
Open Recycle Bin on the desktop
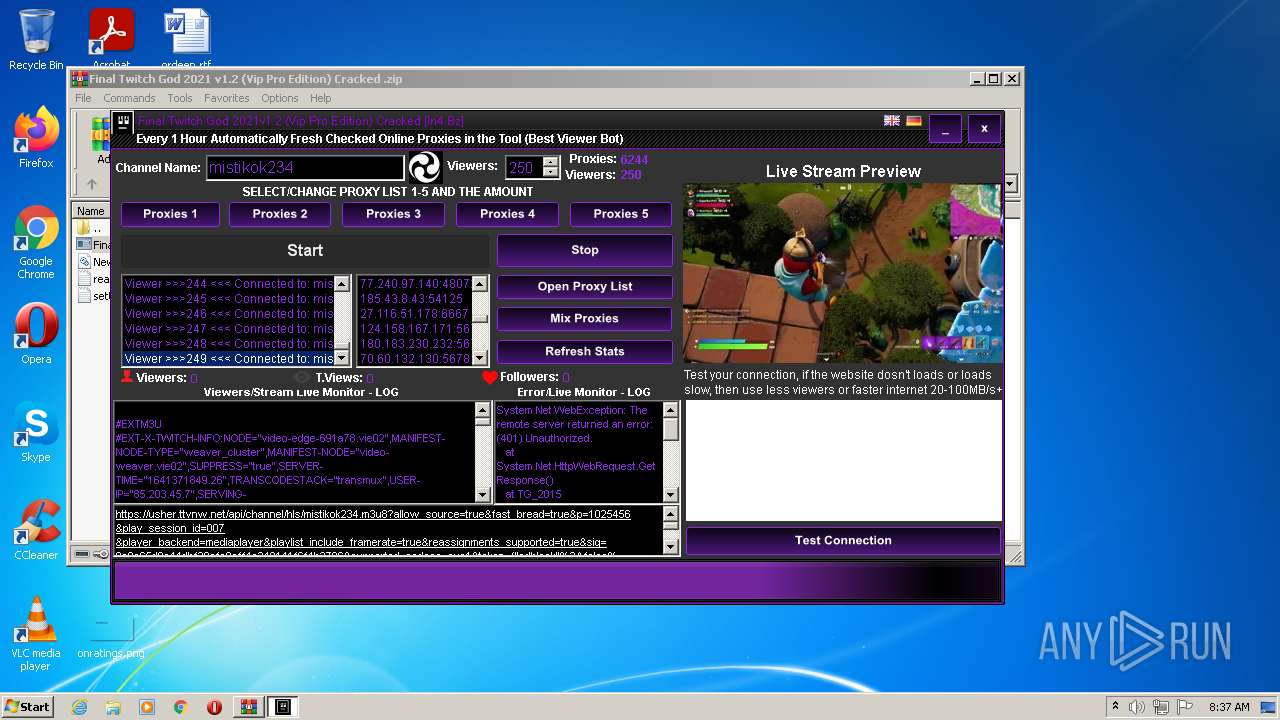[x=36, y=40]
